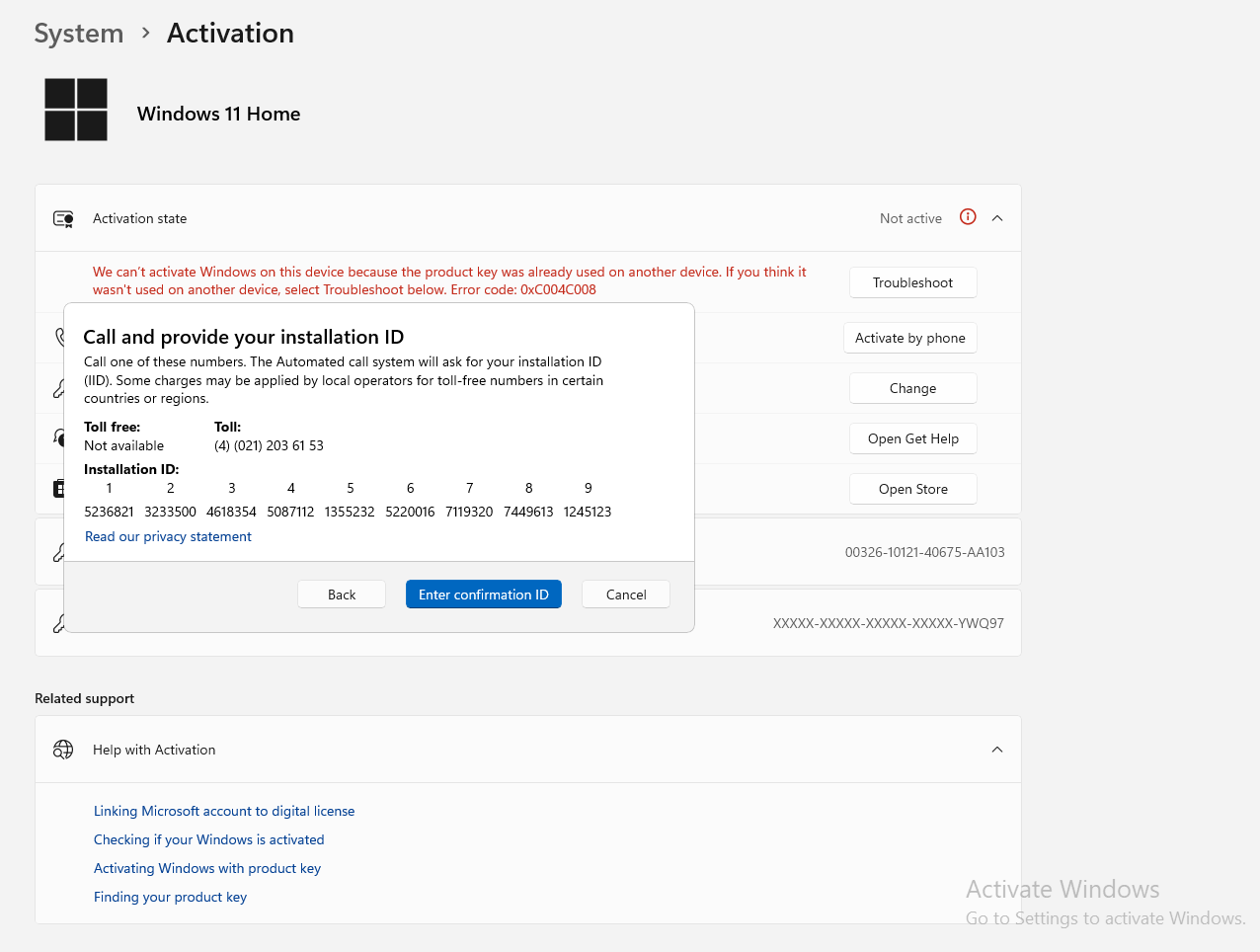Cancel the installation ID dialog
The image size is (1260, 952).
(x=626, y=595)
